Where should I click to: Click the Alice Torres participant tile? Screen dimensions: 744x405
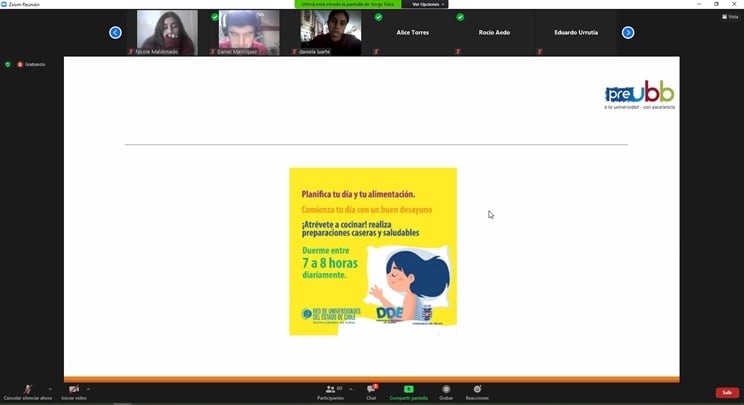pos(411,32)
